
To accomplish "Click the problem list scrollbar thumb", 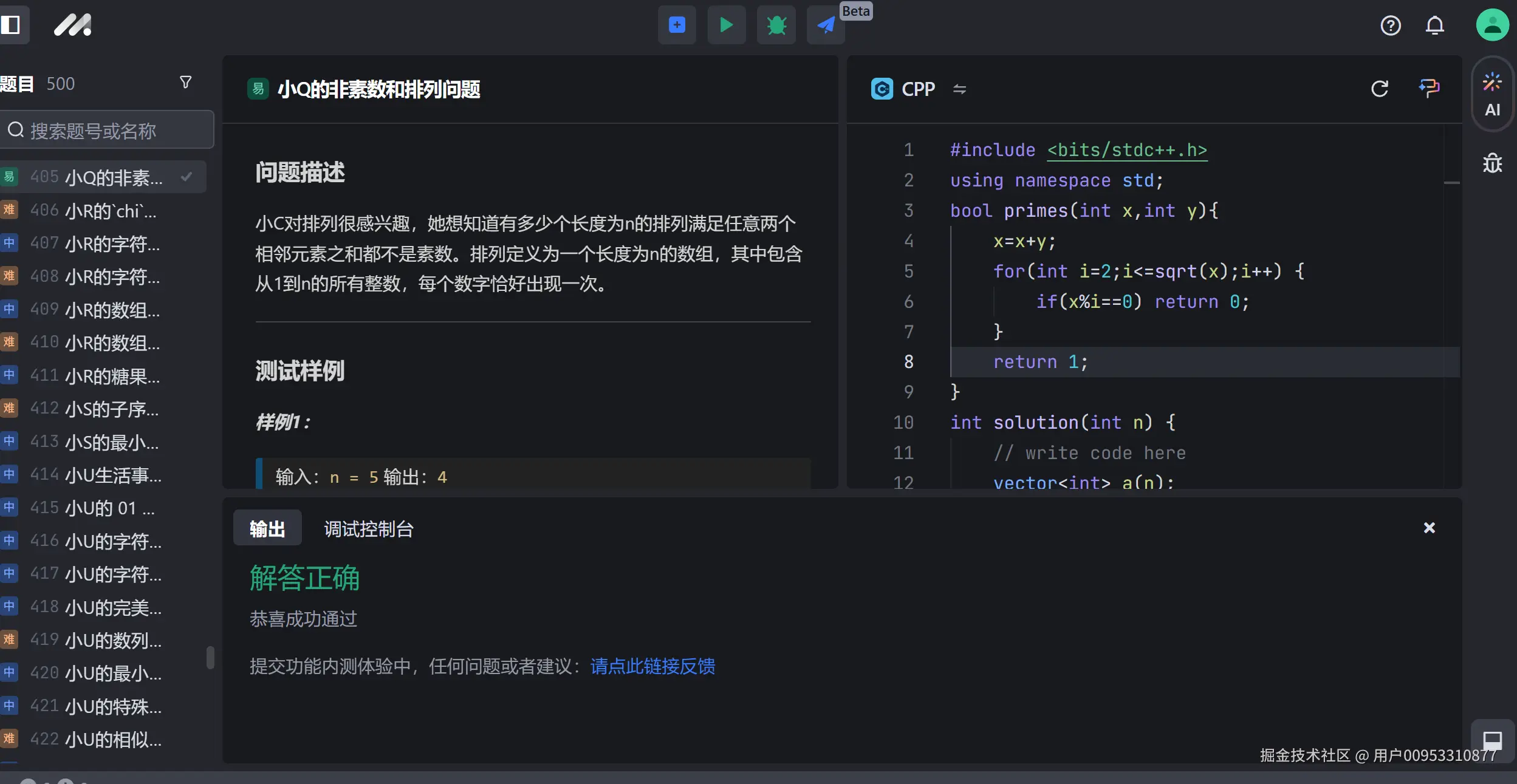I will click(x=210, y=658).
